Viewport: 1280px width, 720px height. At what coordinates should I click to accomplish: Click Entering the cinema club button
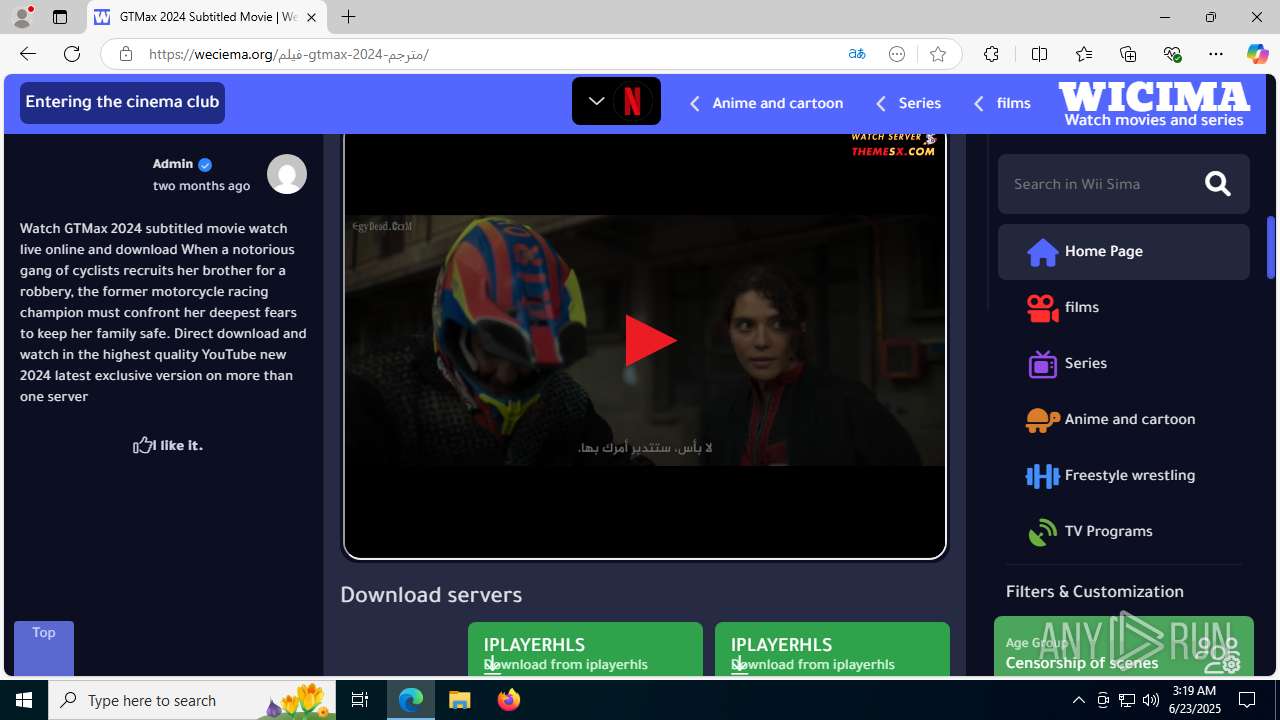click(122, 102)
